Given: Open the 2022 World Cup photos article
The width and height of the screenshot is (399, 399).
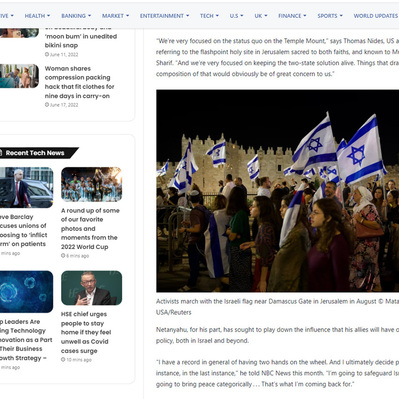Looking at the screenshot, I should tap(90, 229).
